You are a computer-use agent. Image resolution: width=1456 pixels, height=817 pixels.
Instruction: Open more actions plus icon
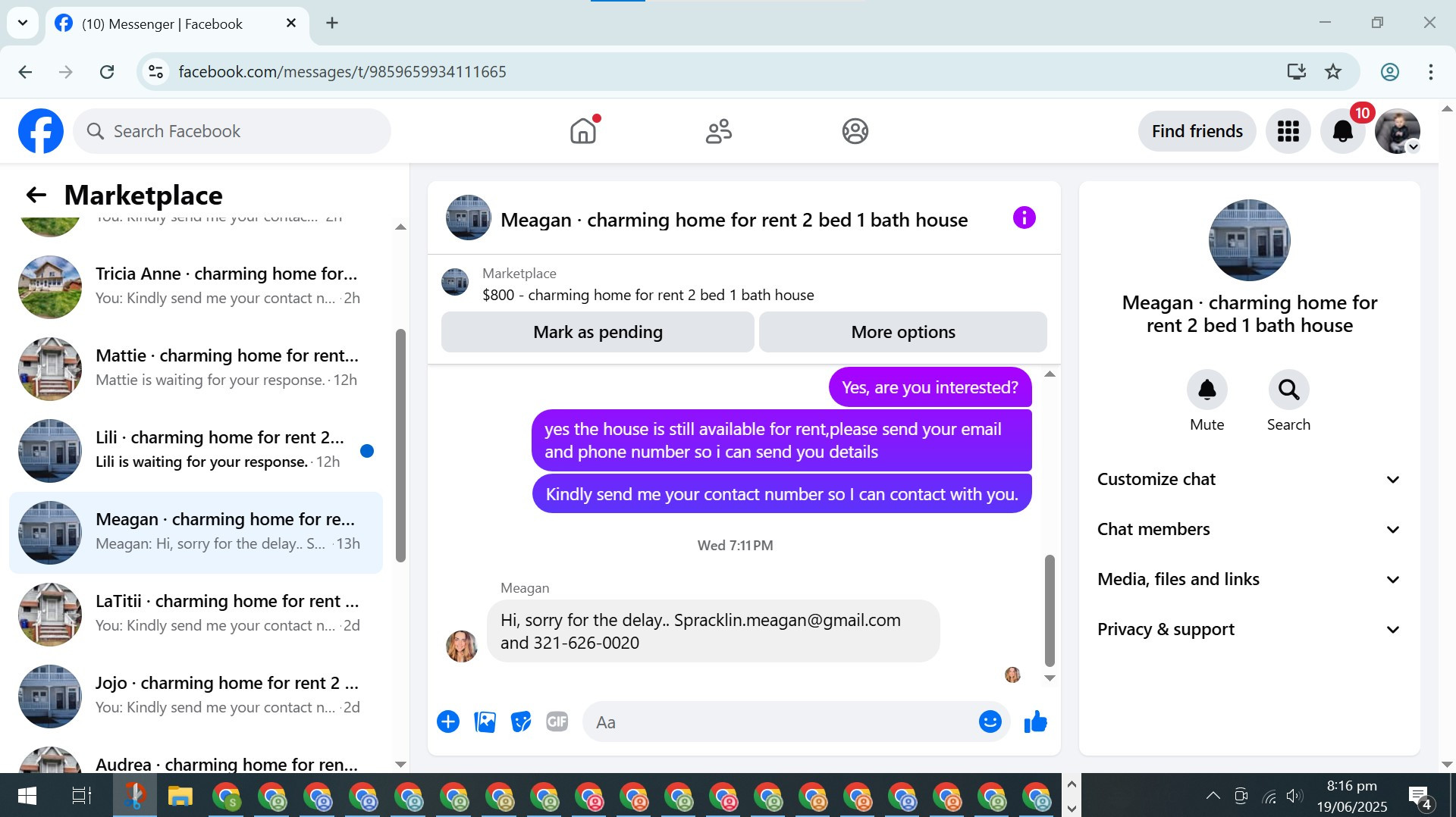click(x=448, y=722)
